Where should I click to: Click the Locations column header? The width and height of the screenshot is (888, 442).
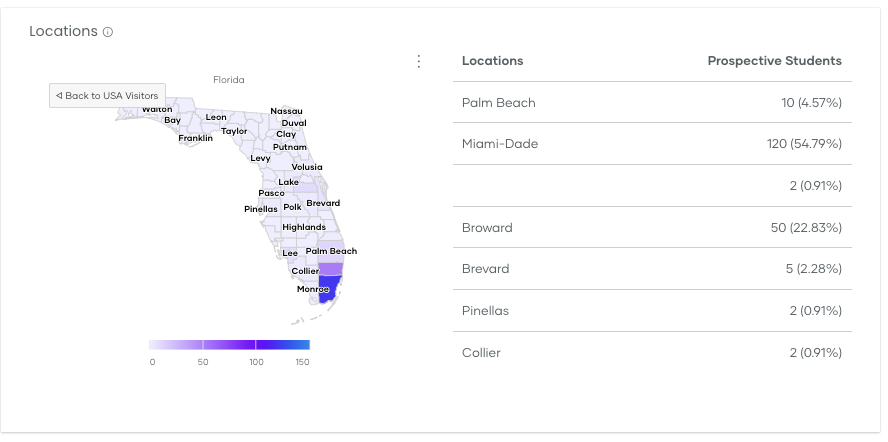[x=493, y=61]
